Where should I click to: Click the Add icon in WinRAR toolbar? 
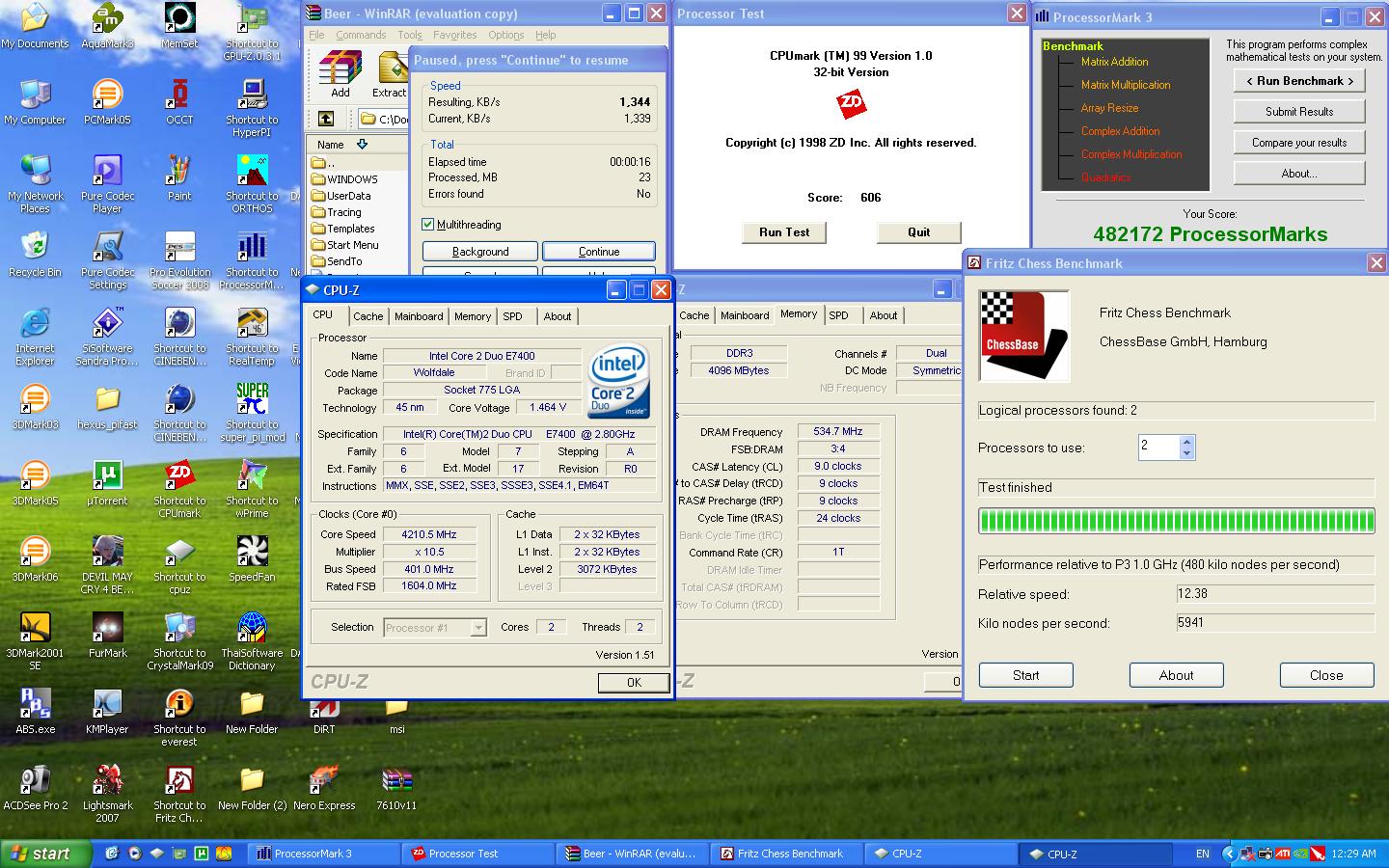[x=340, y=74]
